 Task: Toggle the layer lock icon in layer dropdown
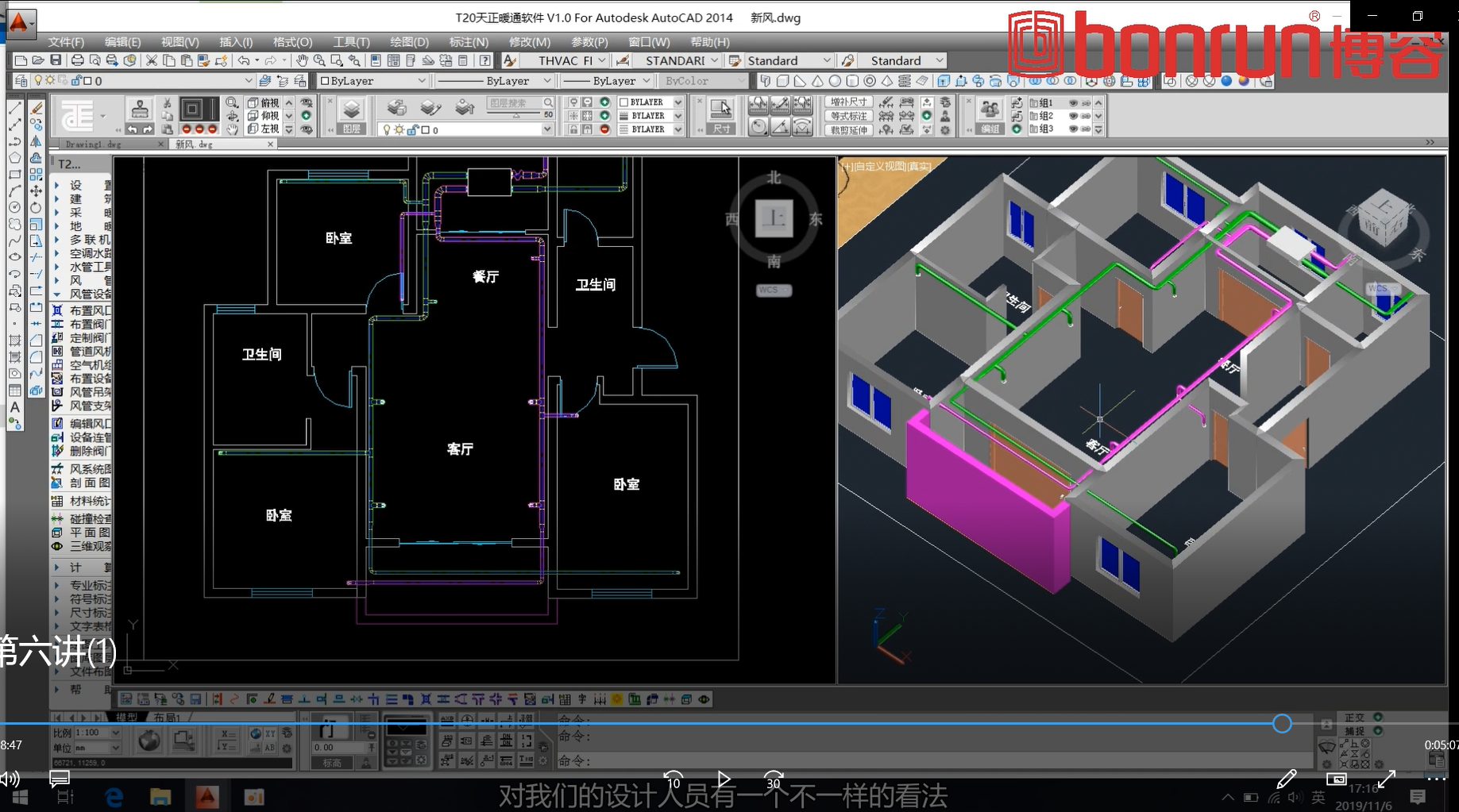[76, 80]
